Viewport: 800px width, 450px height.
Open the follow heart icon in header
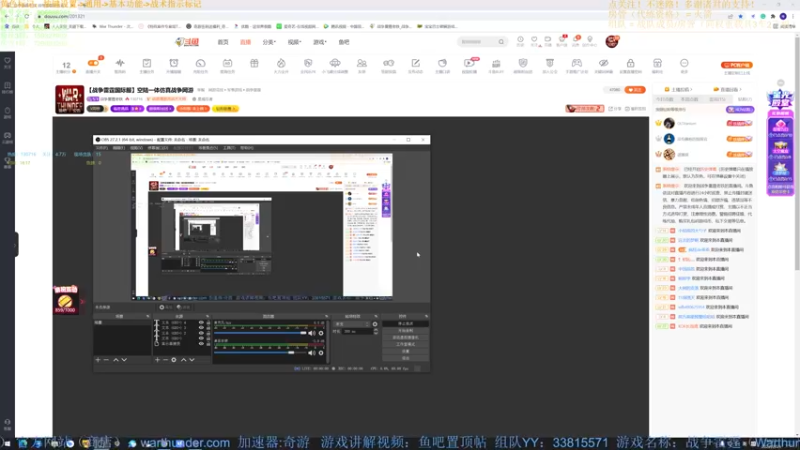click(x=534, y=40)
